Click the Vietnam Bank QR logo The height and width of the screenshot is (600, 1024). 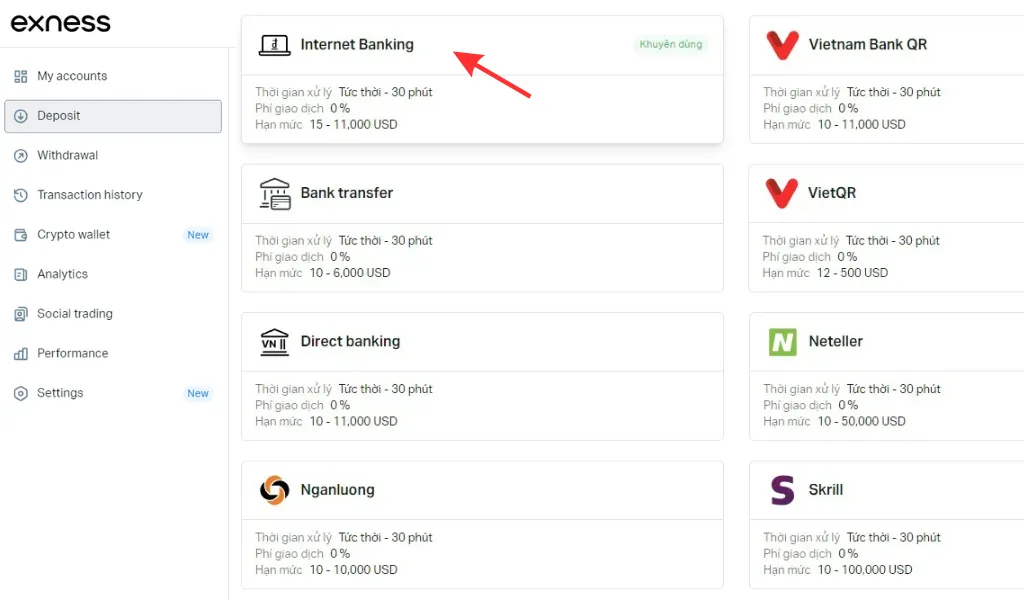pos(782,45)
